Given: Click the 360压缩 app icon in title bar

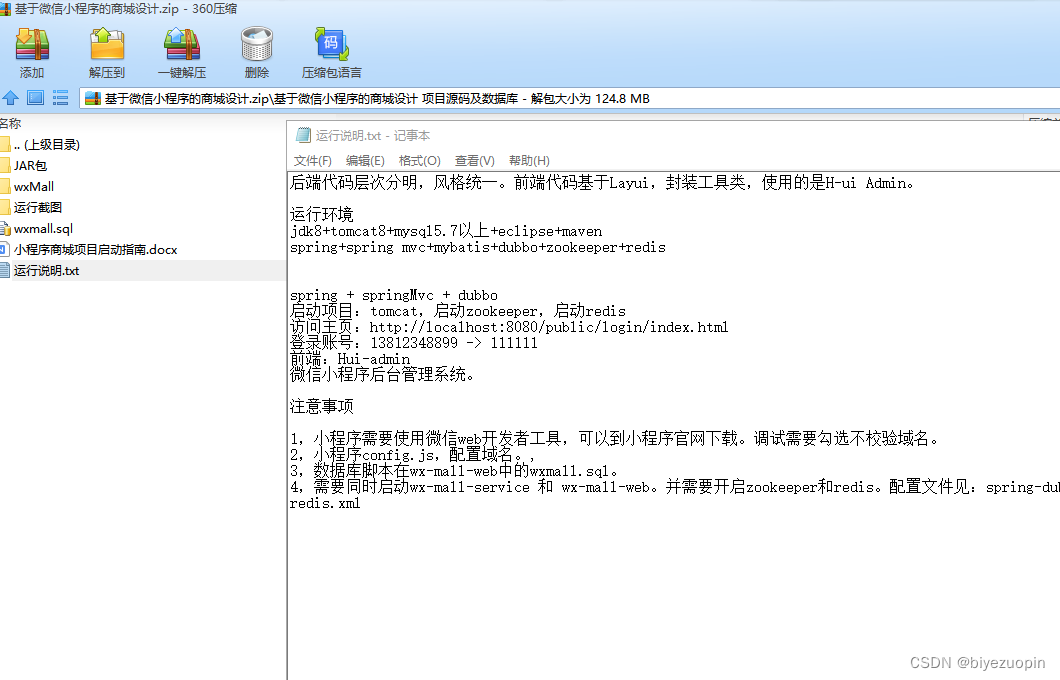Looking at the screenshot, I should (x=5, y=9).
